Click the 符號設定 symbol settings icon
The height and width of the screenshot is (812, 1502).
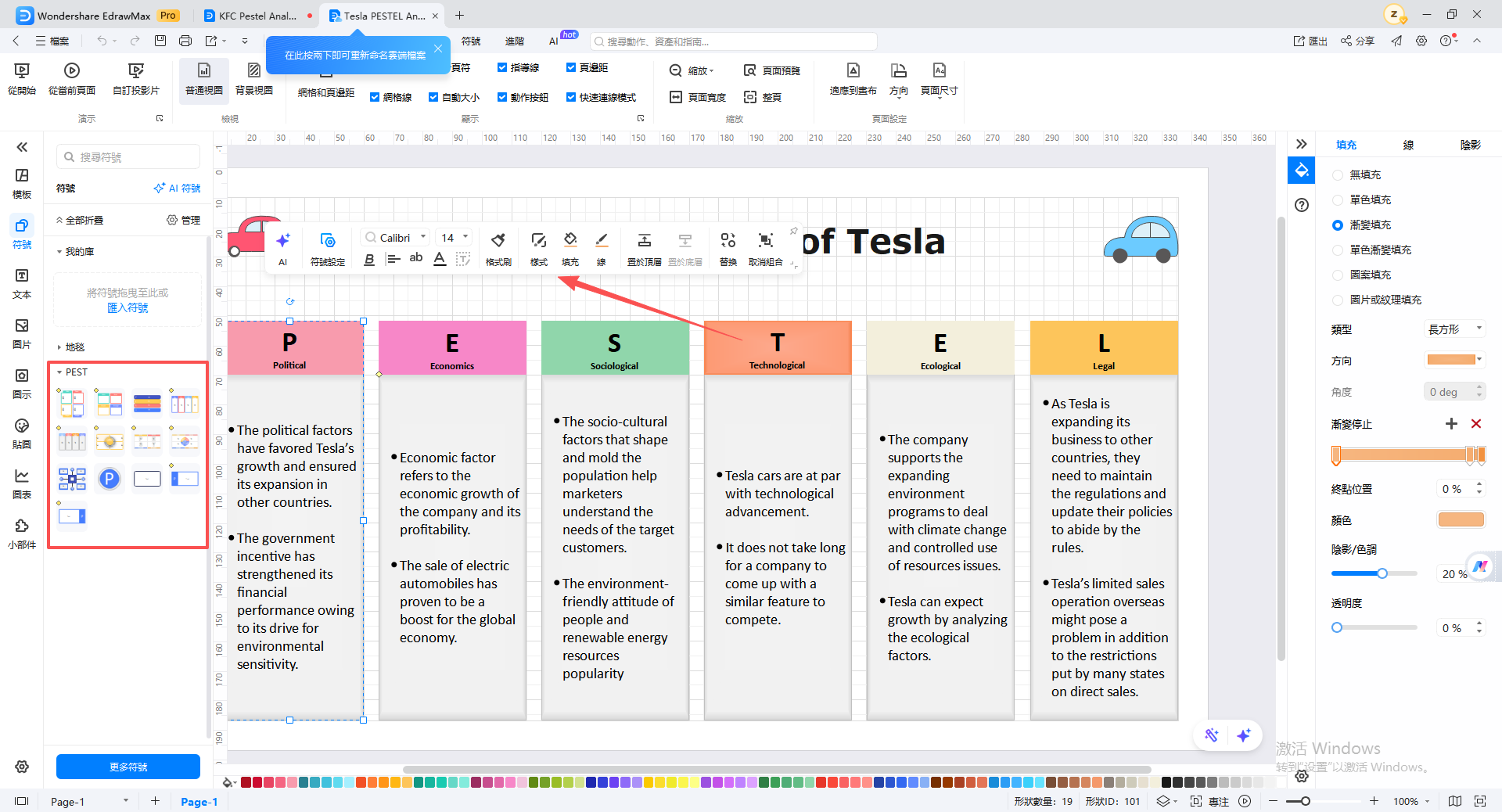(x=328, y=249)
